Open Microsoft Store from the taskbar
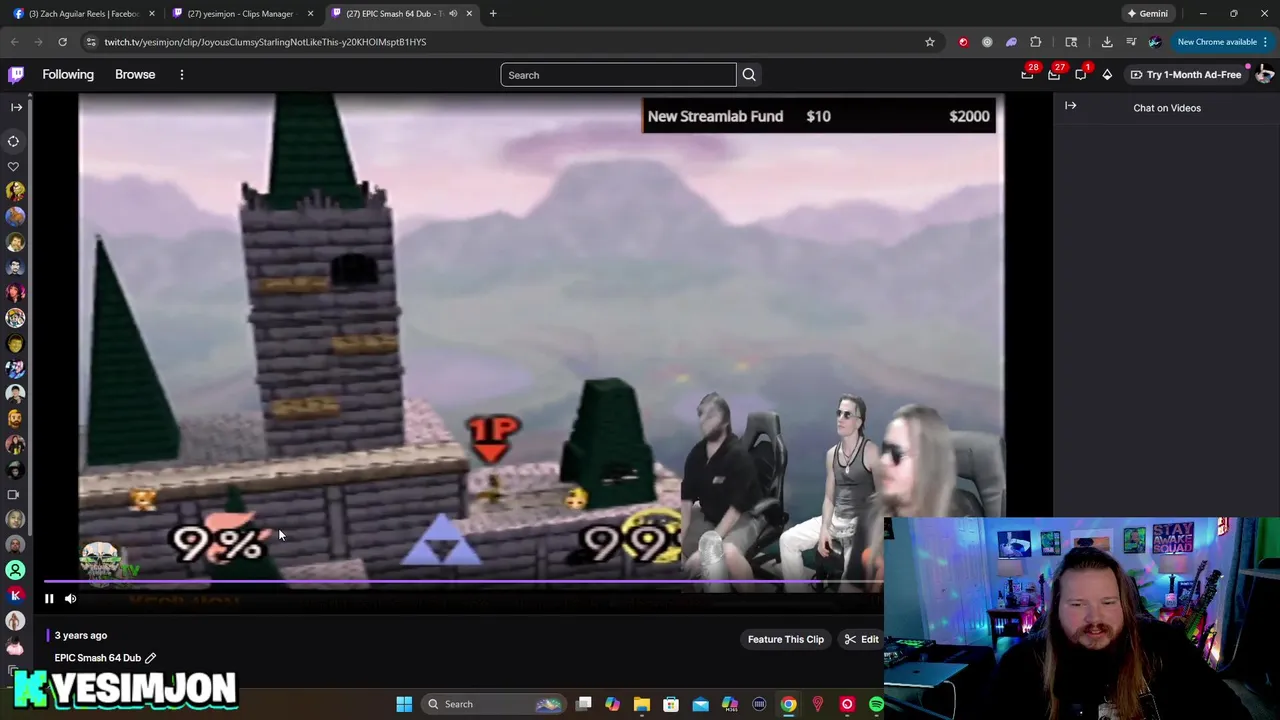 (671, 704)
